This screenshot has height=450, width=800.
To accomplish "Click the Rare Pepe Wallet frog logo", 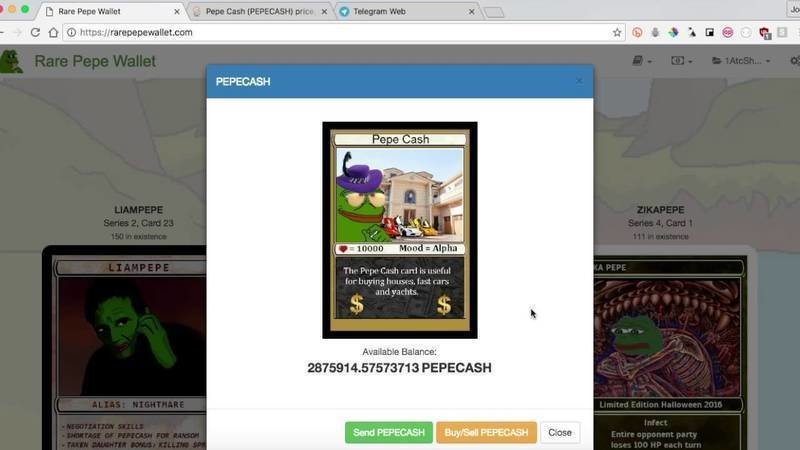I will (12, 62).
